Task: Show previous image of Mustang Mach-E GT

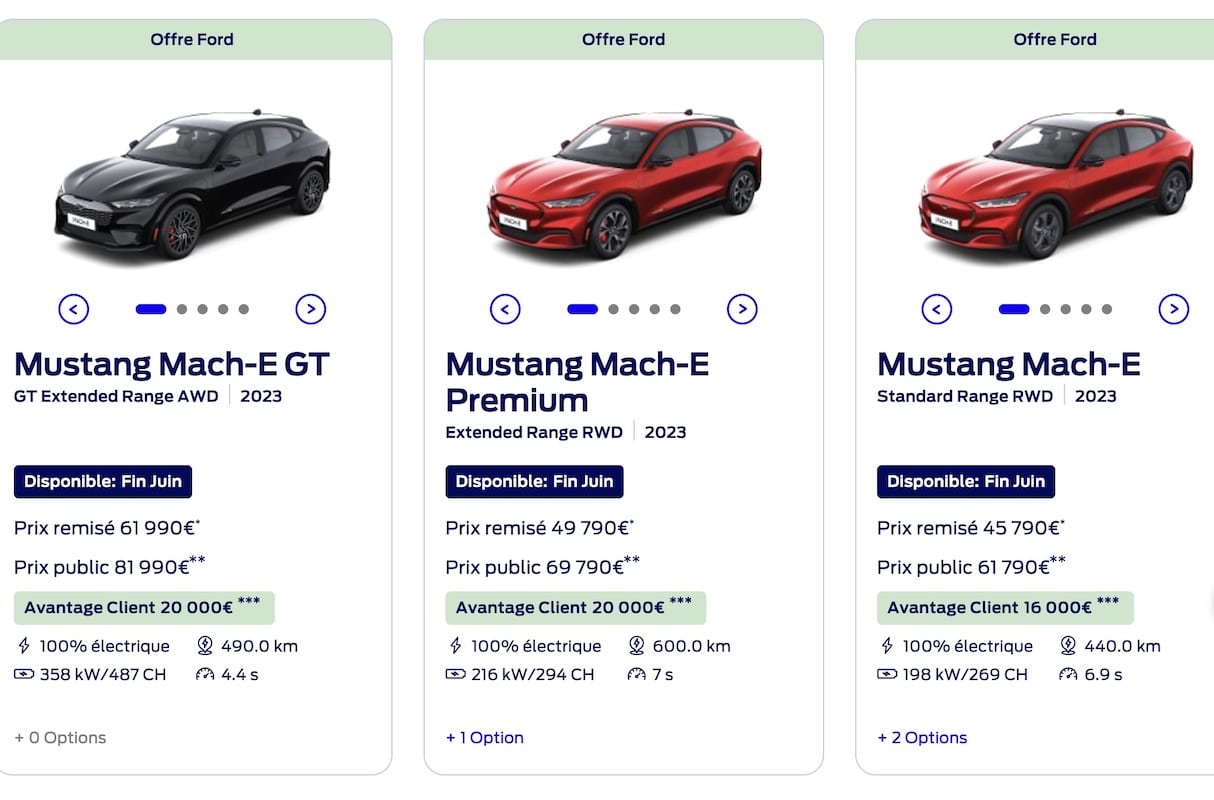Action: [x=74, y=309]
